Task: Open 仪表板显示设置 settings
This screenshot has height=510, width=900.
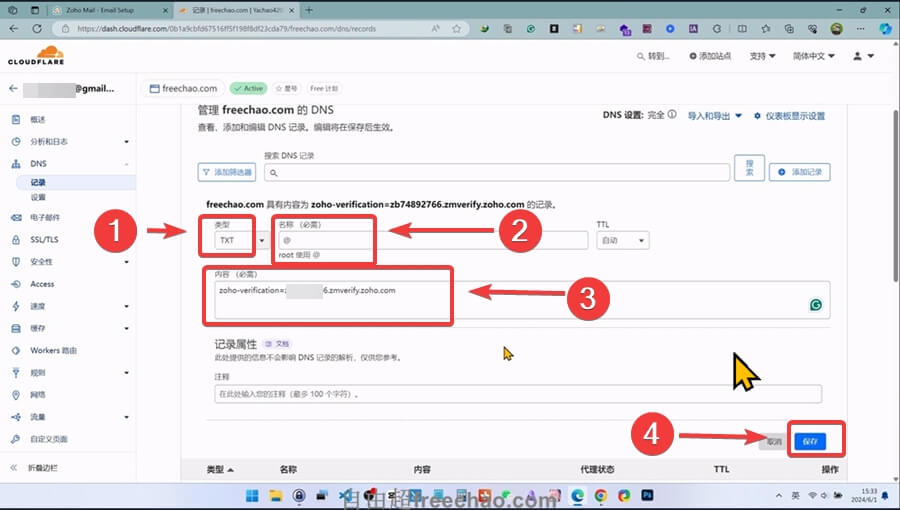Action: 789,116
